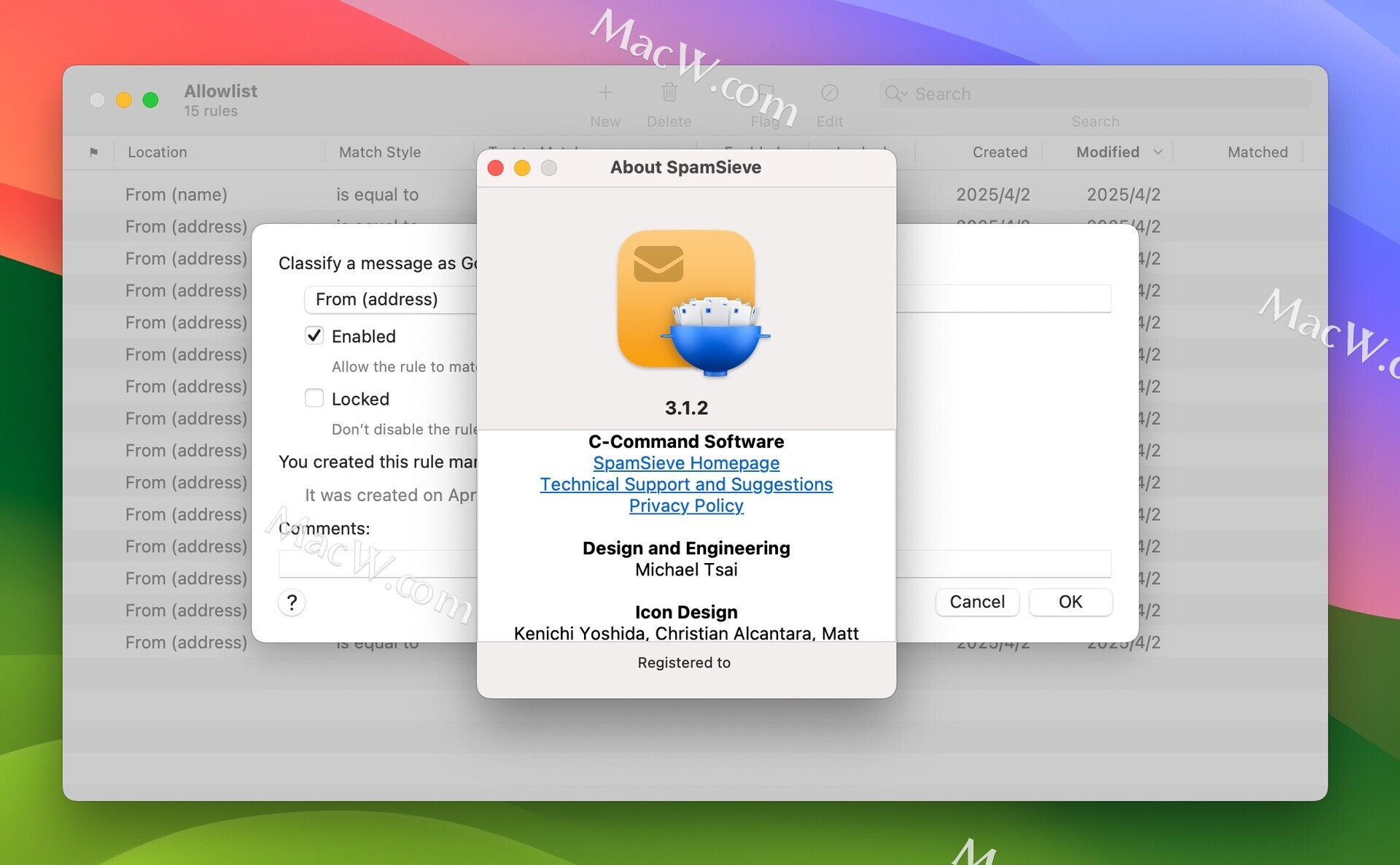Image resolution: width=1400 pixels, height=865 pixels.
Task: Open the help question mark button
Action: [x=292, y=602]
